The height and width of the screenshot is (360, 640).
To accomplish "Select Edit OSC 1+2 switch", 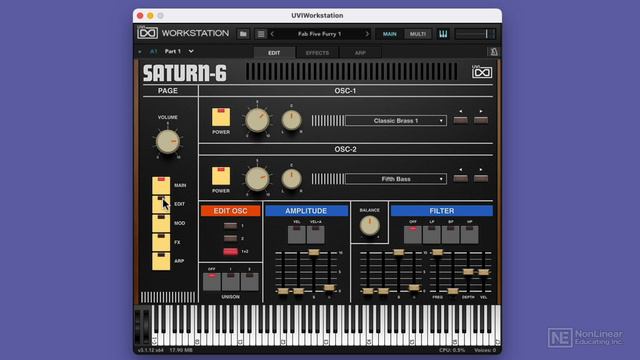I will (231, 251).
